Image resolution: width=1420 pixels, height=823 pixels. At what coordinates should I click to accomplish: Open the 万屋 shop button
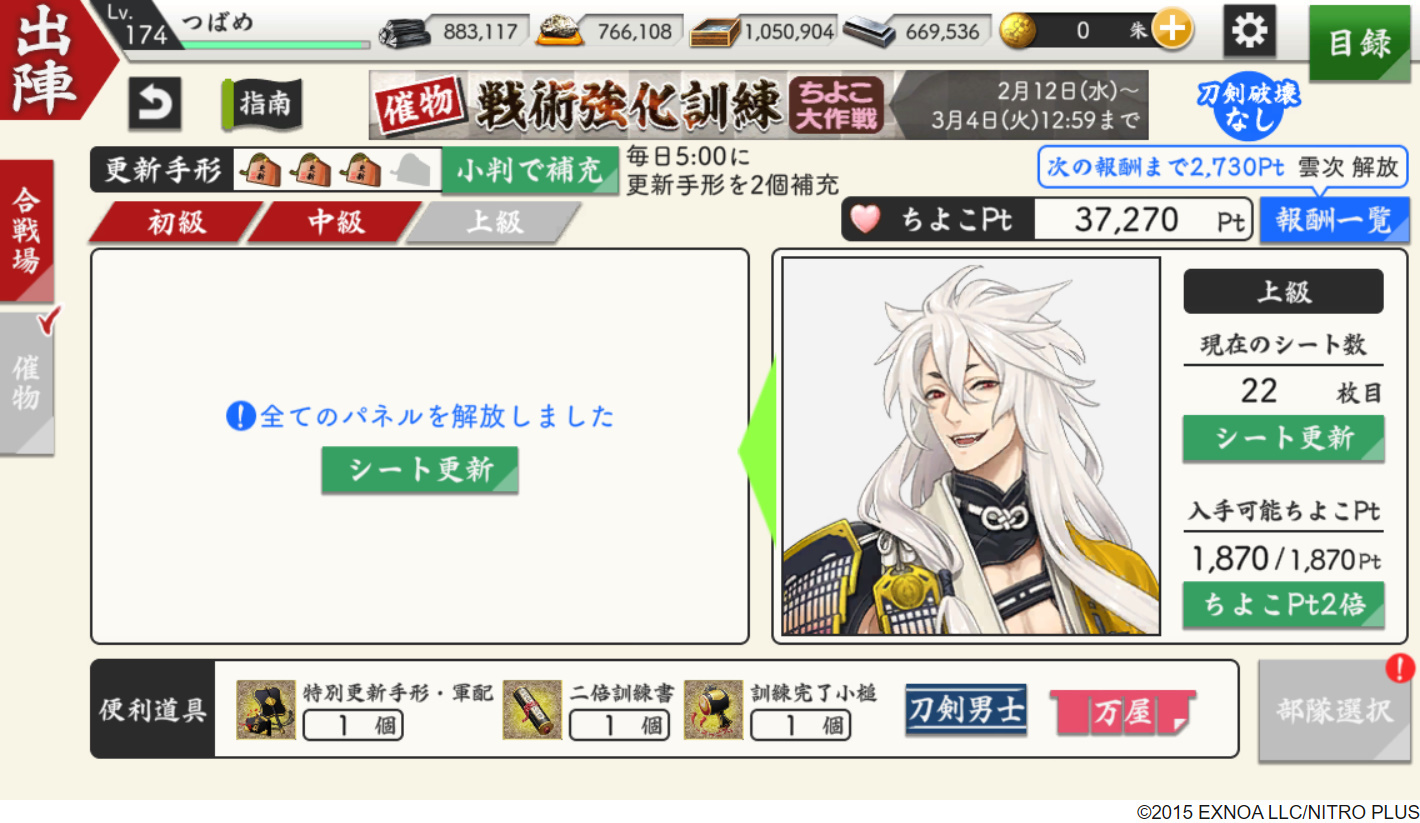click(1123, 712)
